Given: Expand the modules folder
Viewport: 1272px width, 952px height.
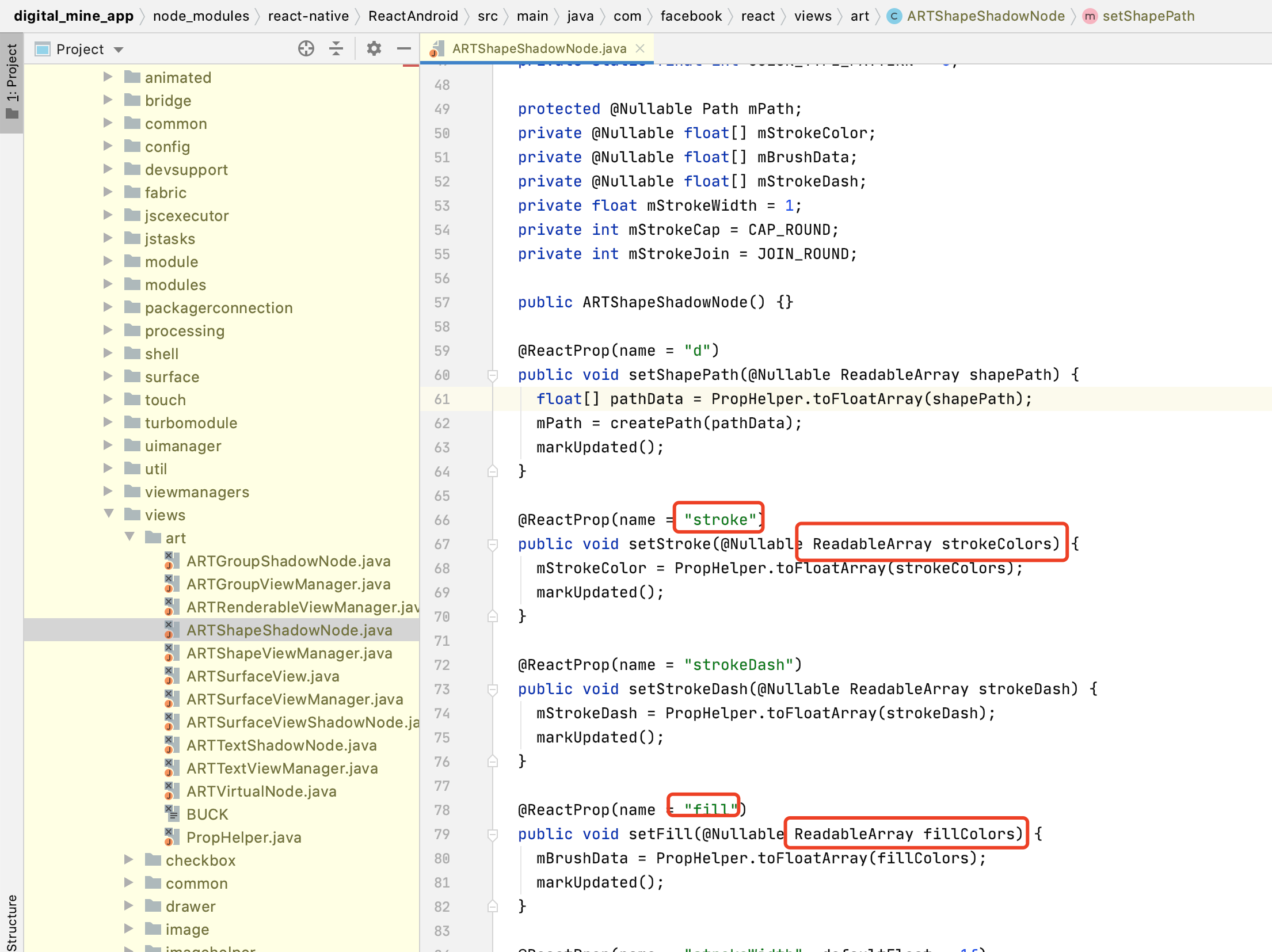Looking at the screenshot, I should point(108,284).
